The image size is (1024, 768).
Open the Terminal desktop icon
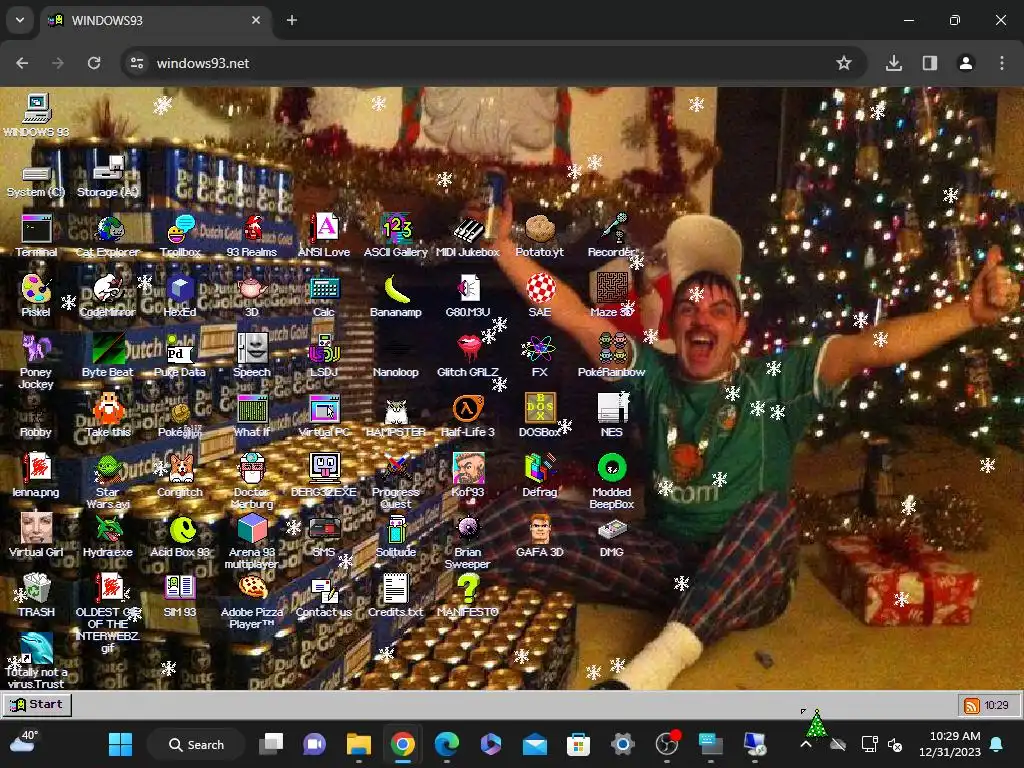pyautogui.click(x=36, y=236)
